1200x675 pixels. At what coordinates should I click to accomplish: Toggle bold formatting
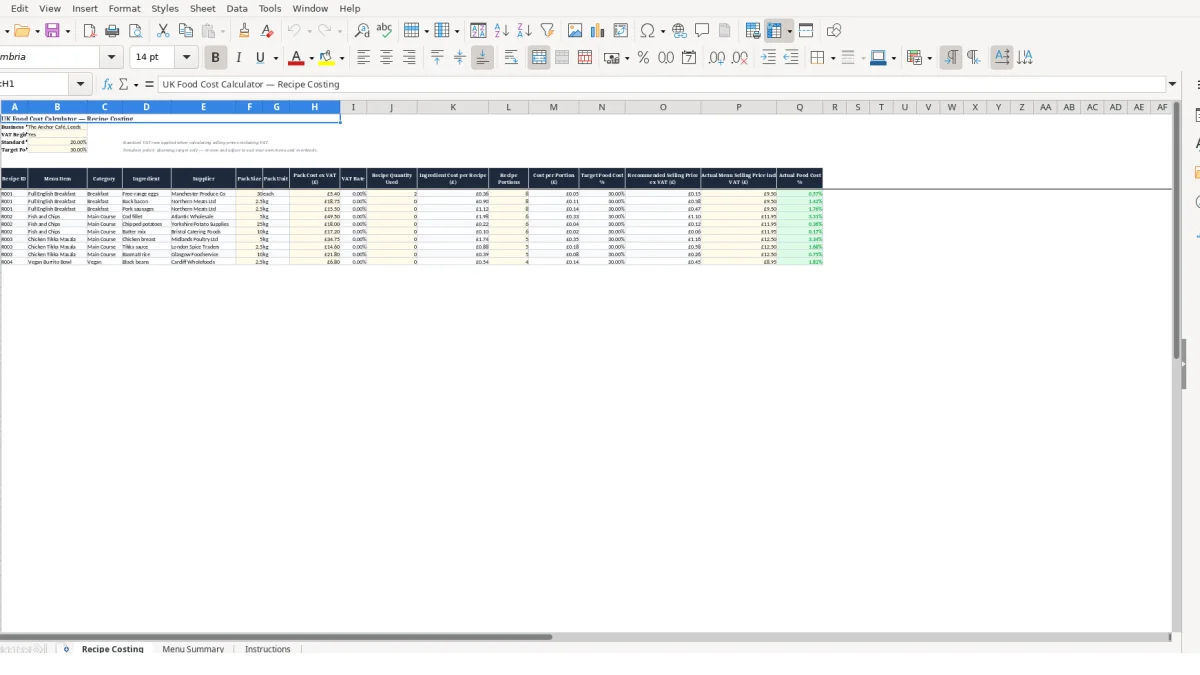pos(215,58)
